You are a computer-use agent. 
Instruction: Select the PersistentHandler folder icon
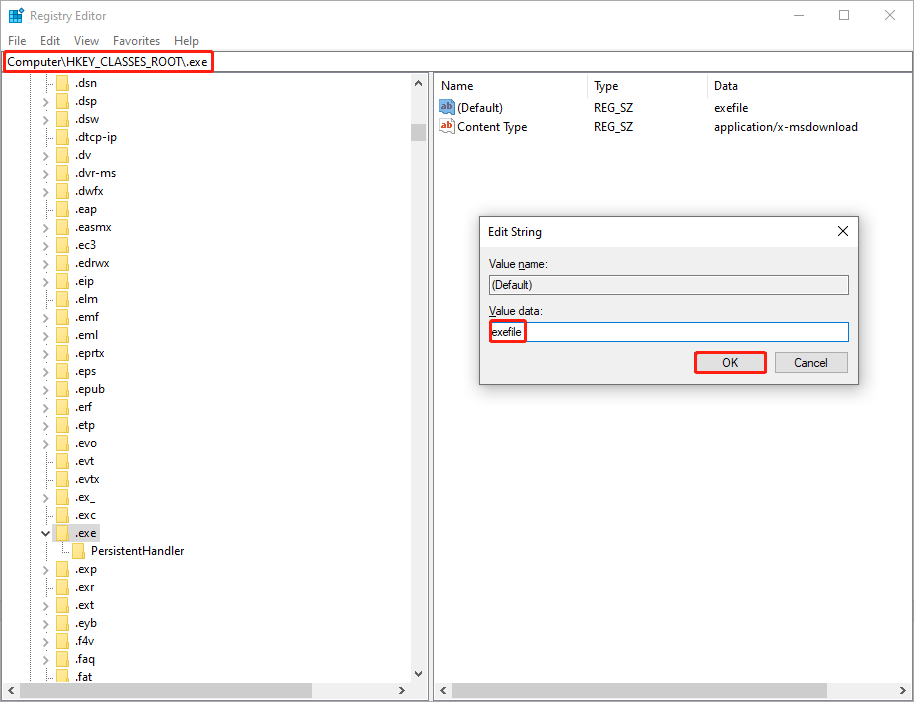(78, 551)
